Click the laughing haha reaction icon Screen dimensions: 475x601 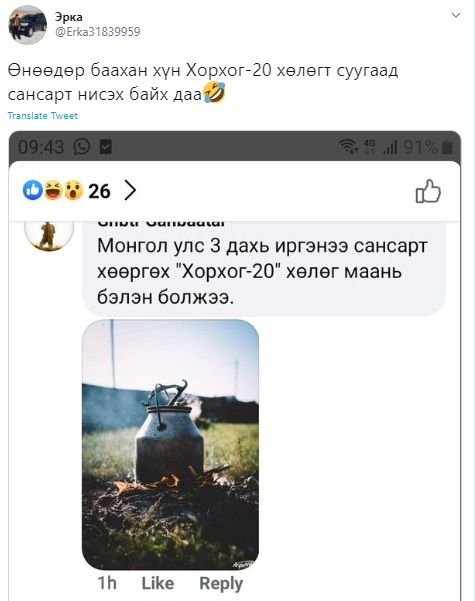(53, 190)
